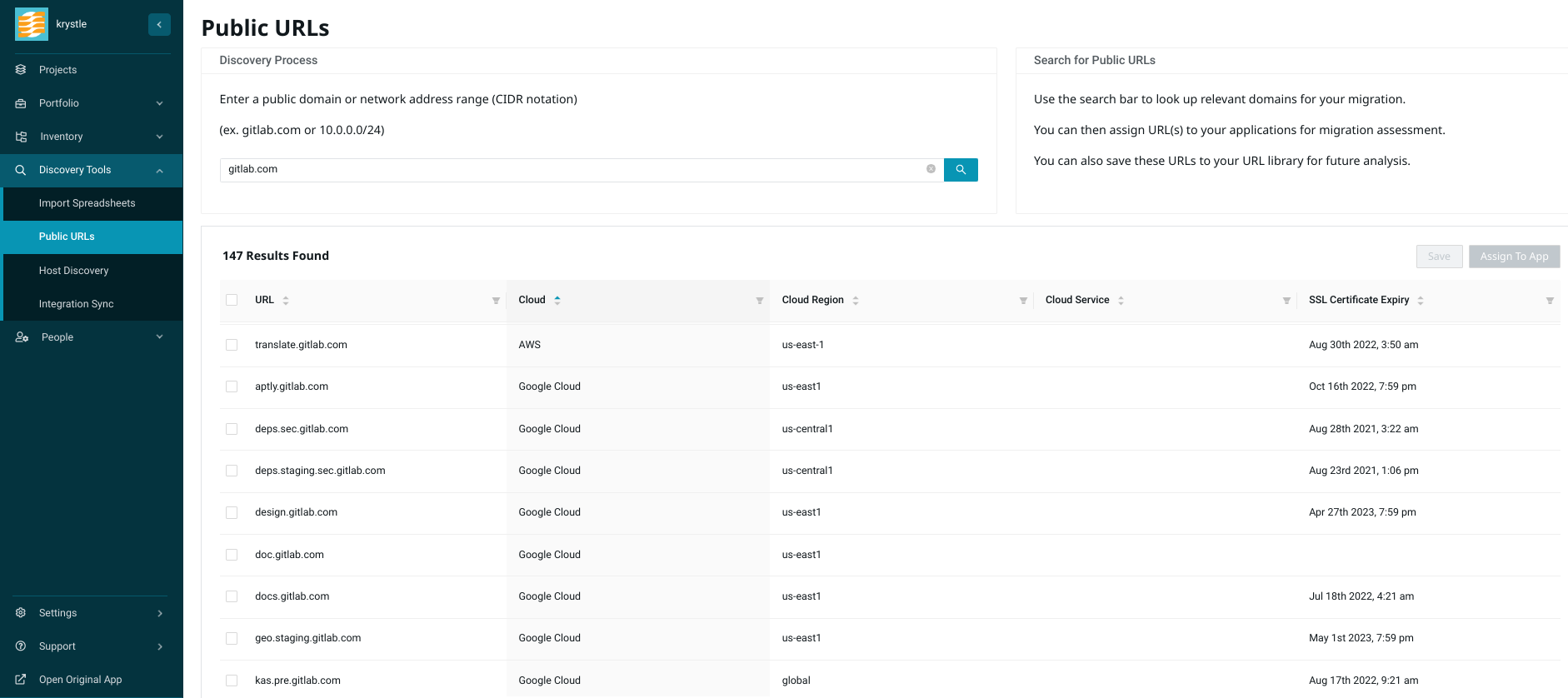Screen dimensions: 1568x698
Task: Click the design.gitlab.com URL cell
Action: (x=296, y=512)
